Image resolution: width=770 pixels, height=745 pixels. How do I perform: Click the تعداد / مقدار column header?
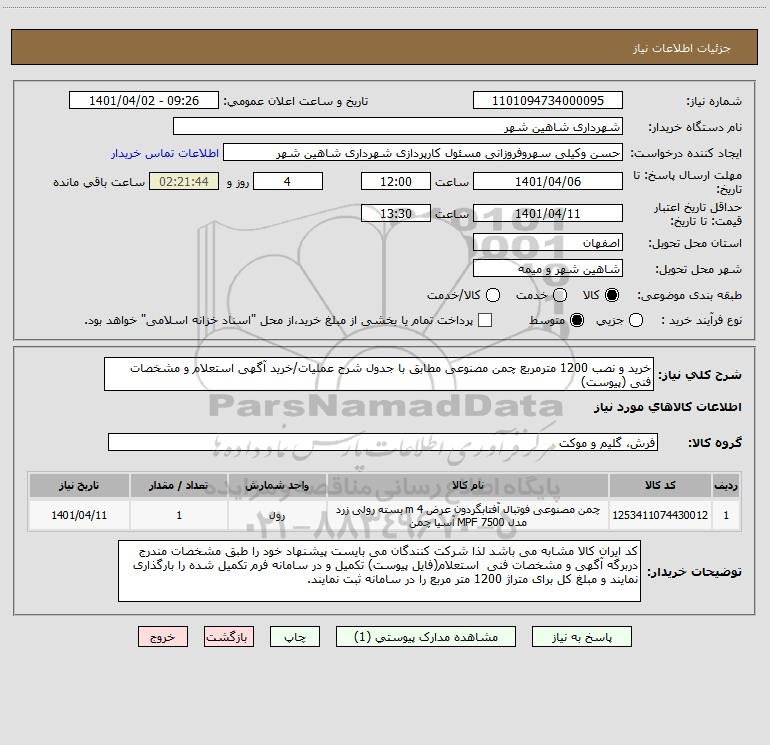[x=179, y=485]
